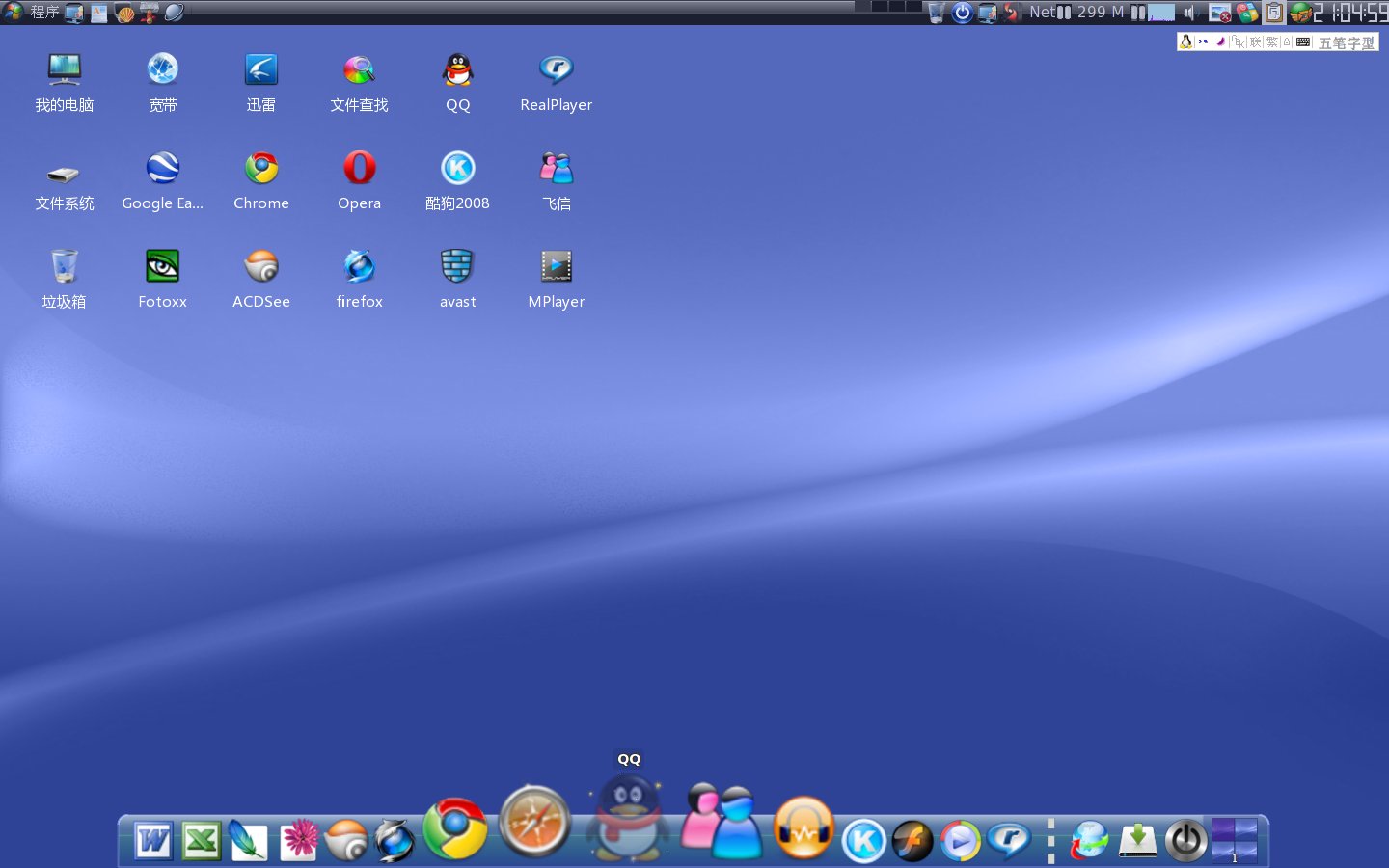This screenshot has width=1389, height=868.
Task: Open Excel from the bottom dock
Action: pos(202,841)
